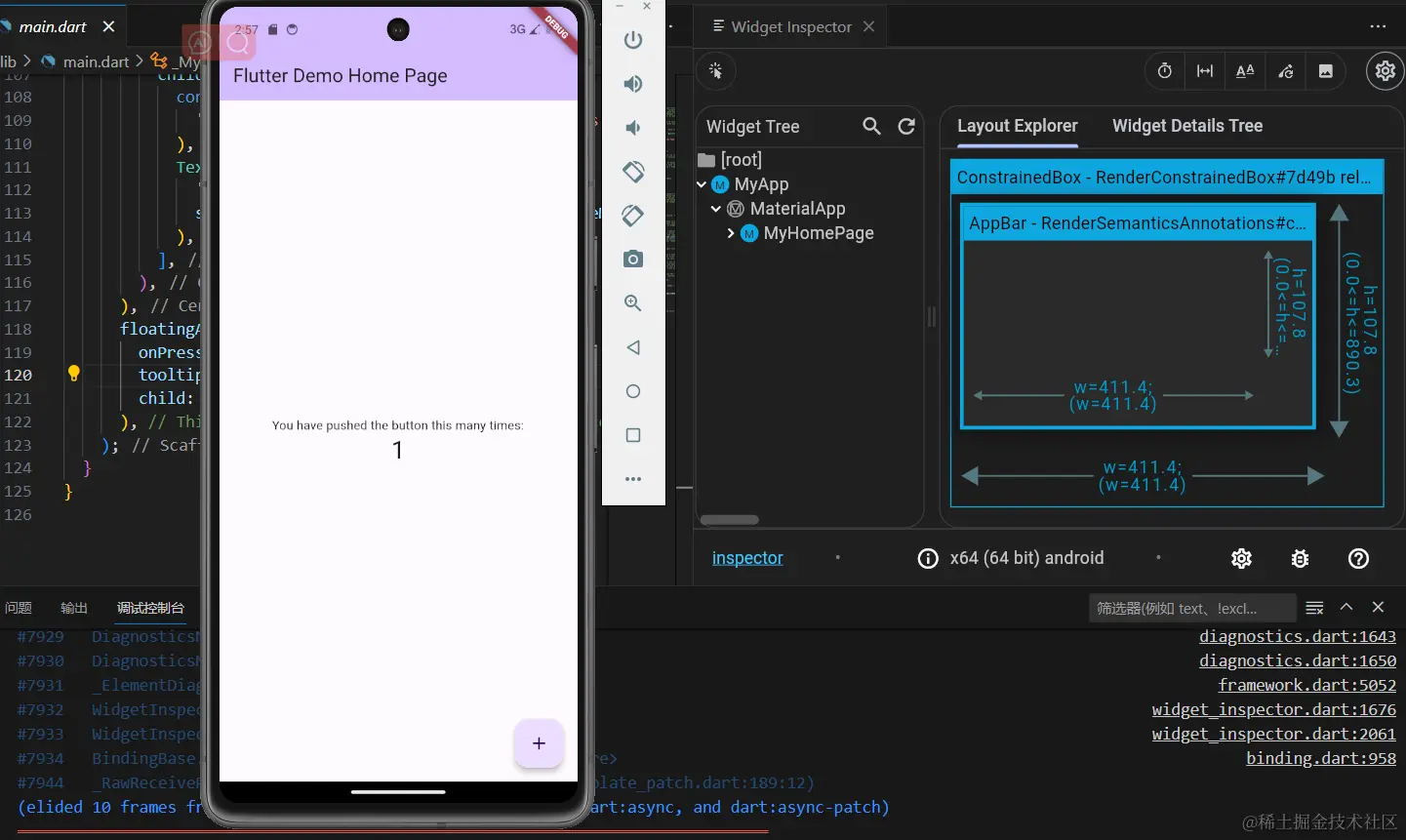Switch to the 调试控制台 panel tab
The image size is (1406, 840).
150,608
